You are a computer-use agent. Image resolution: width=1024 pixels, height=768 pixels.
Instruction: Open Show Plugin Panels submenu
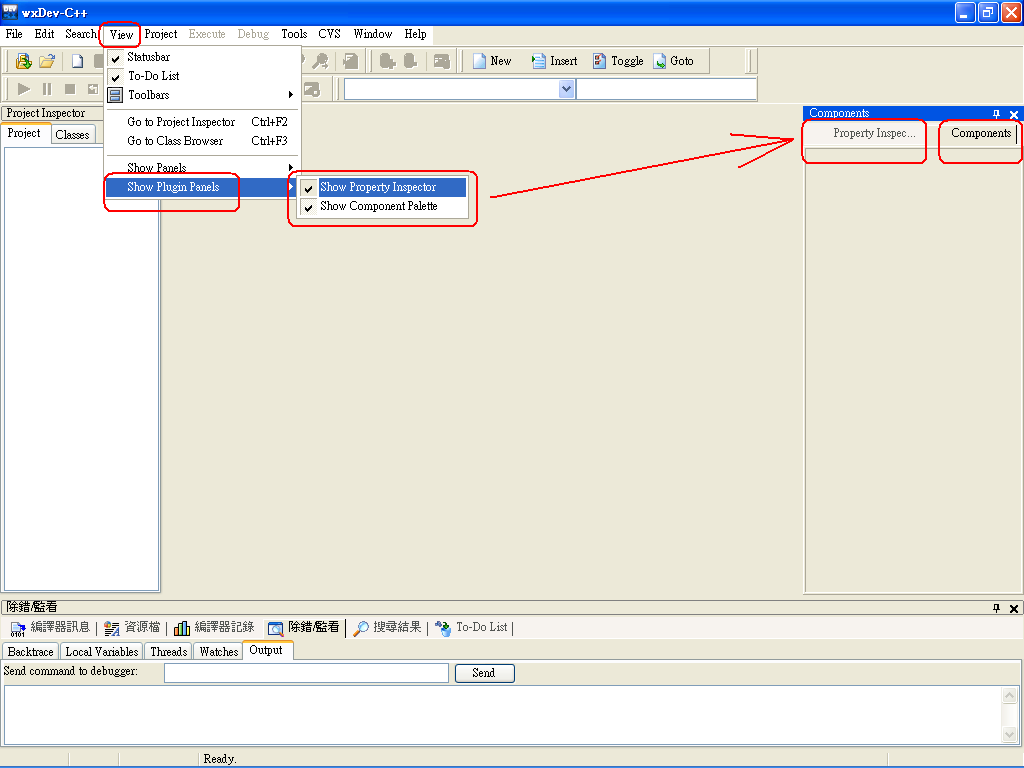[x=203, y=187]
